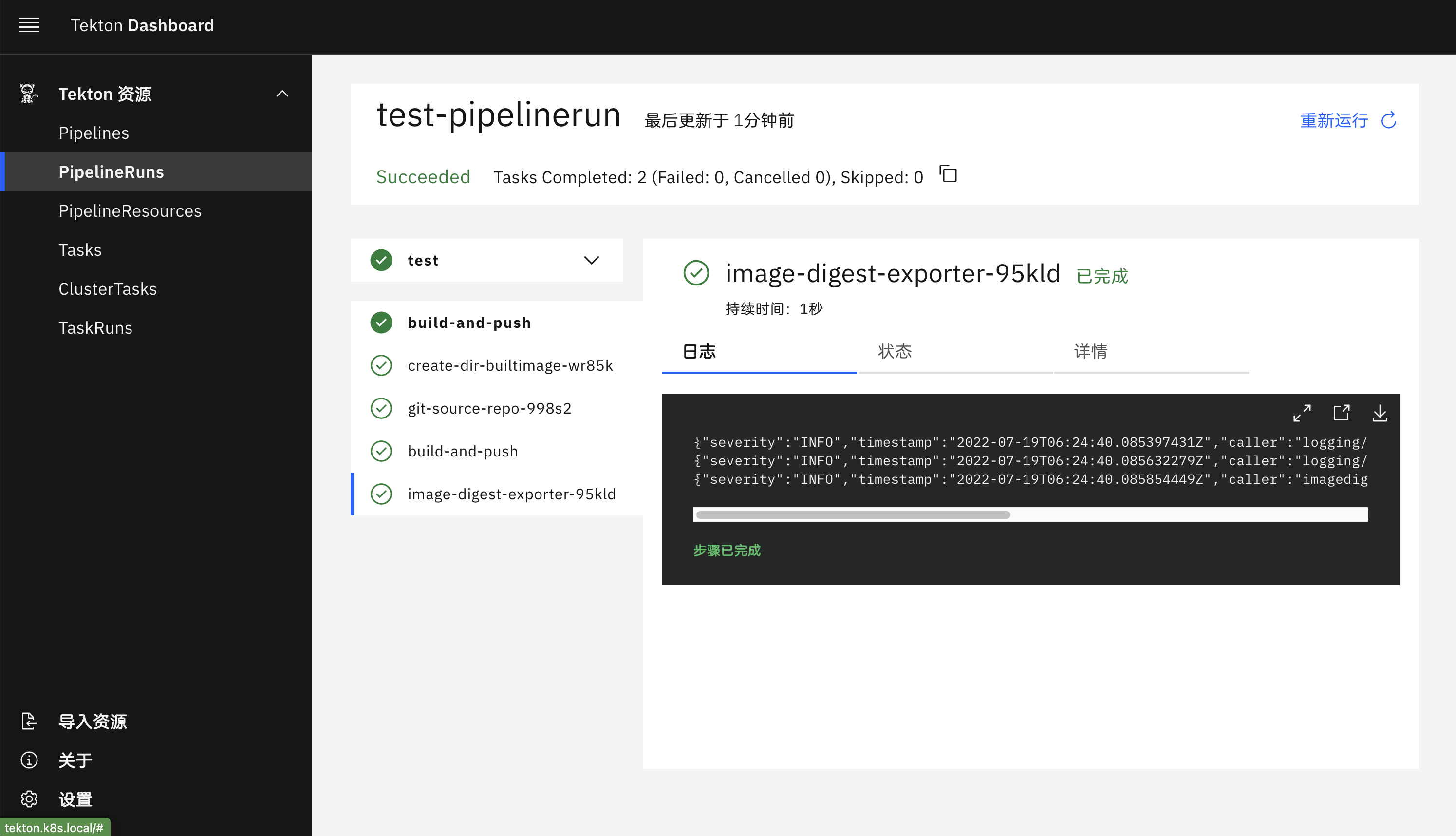
Task: Expand the test task dropdown chevron
Action: (x=591, y=260)
